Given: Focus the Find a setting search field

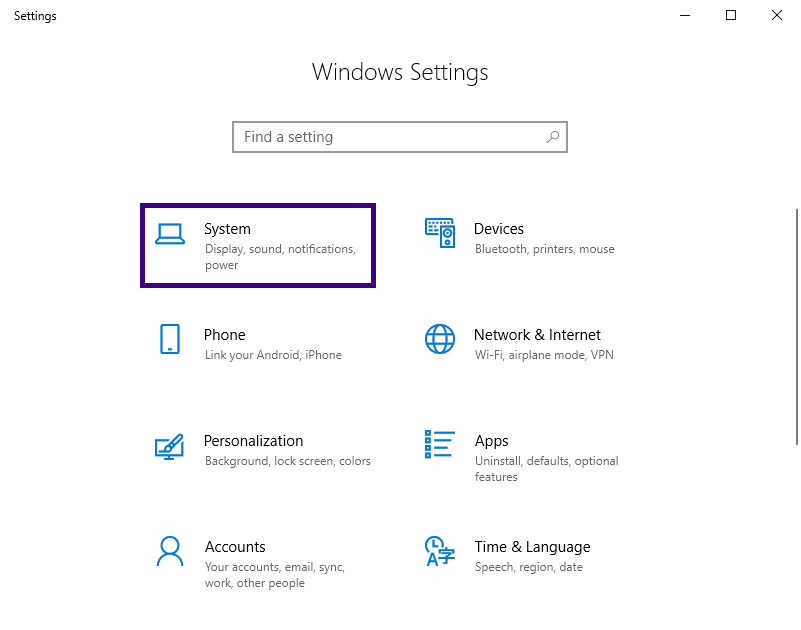Looking at the screenshot, I should pyautogui.click(x=400, y=137).
